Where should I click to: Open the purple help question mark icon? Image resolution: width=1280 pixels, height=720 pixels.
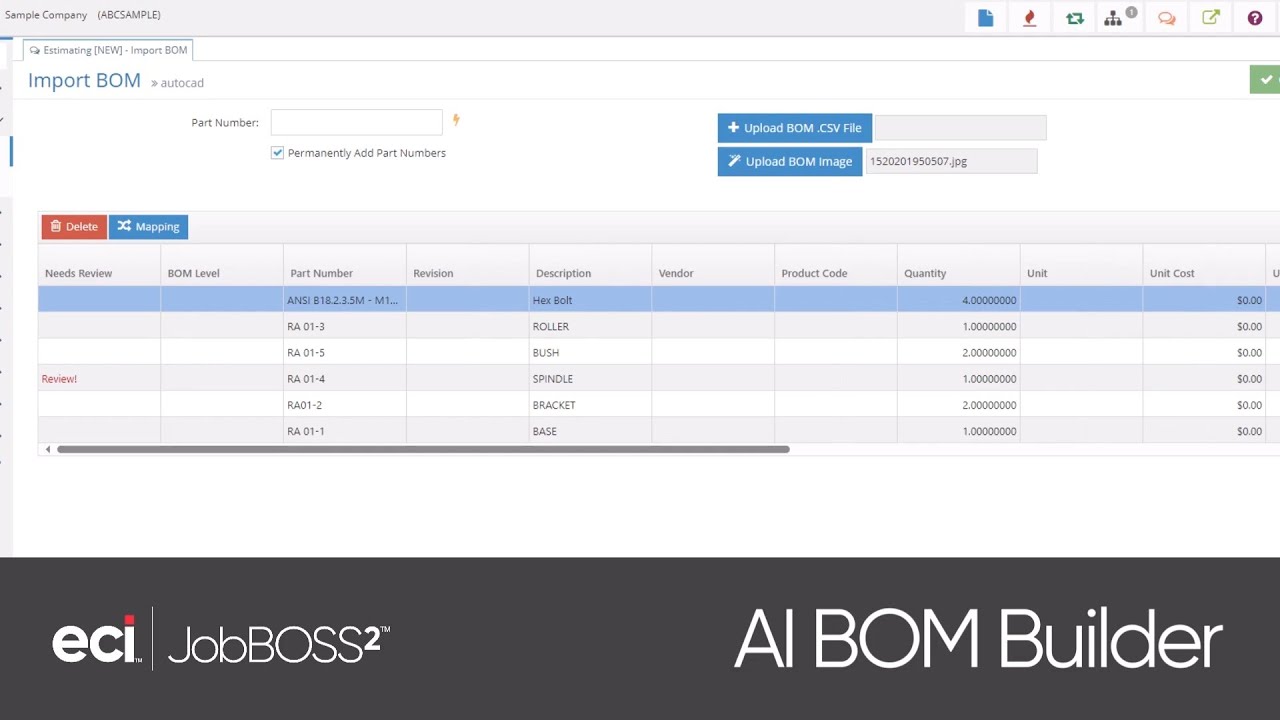coord(1255,18)
